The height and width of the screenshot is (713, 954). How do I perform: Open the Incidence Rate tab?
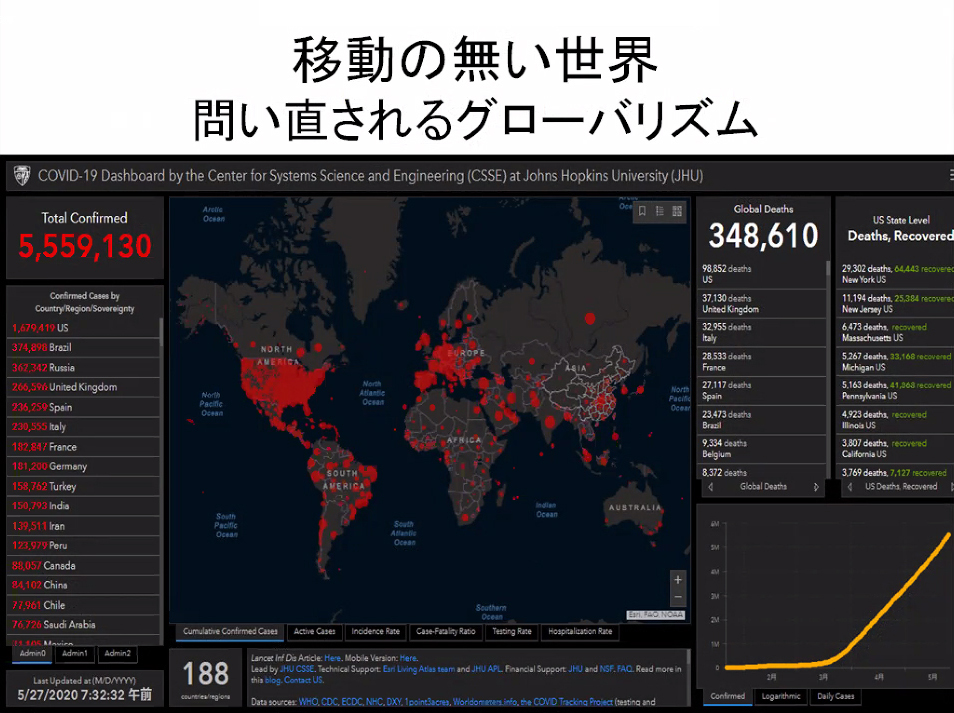[375, 631]
